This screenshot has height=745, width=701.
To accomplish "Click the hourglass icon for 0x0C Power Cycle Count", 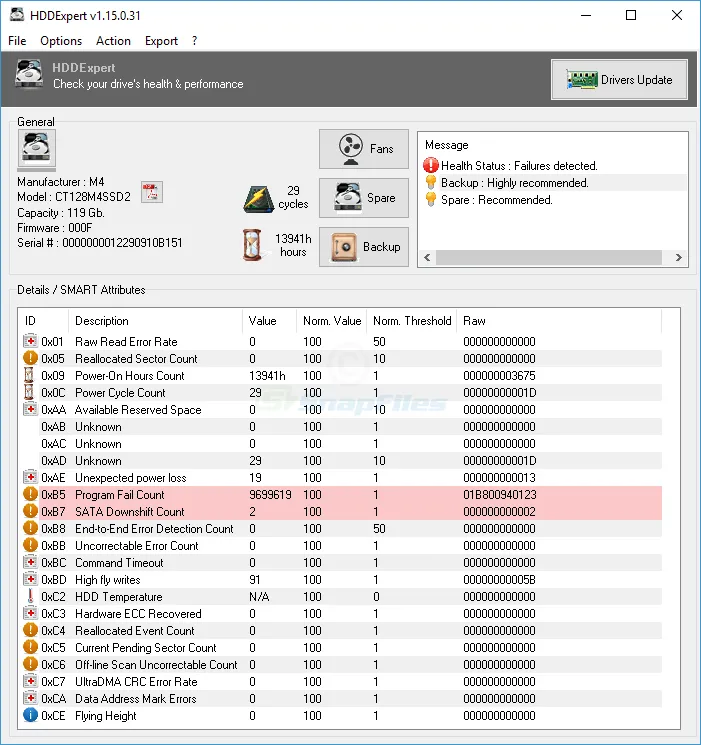I will [29, 392].
